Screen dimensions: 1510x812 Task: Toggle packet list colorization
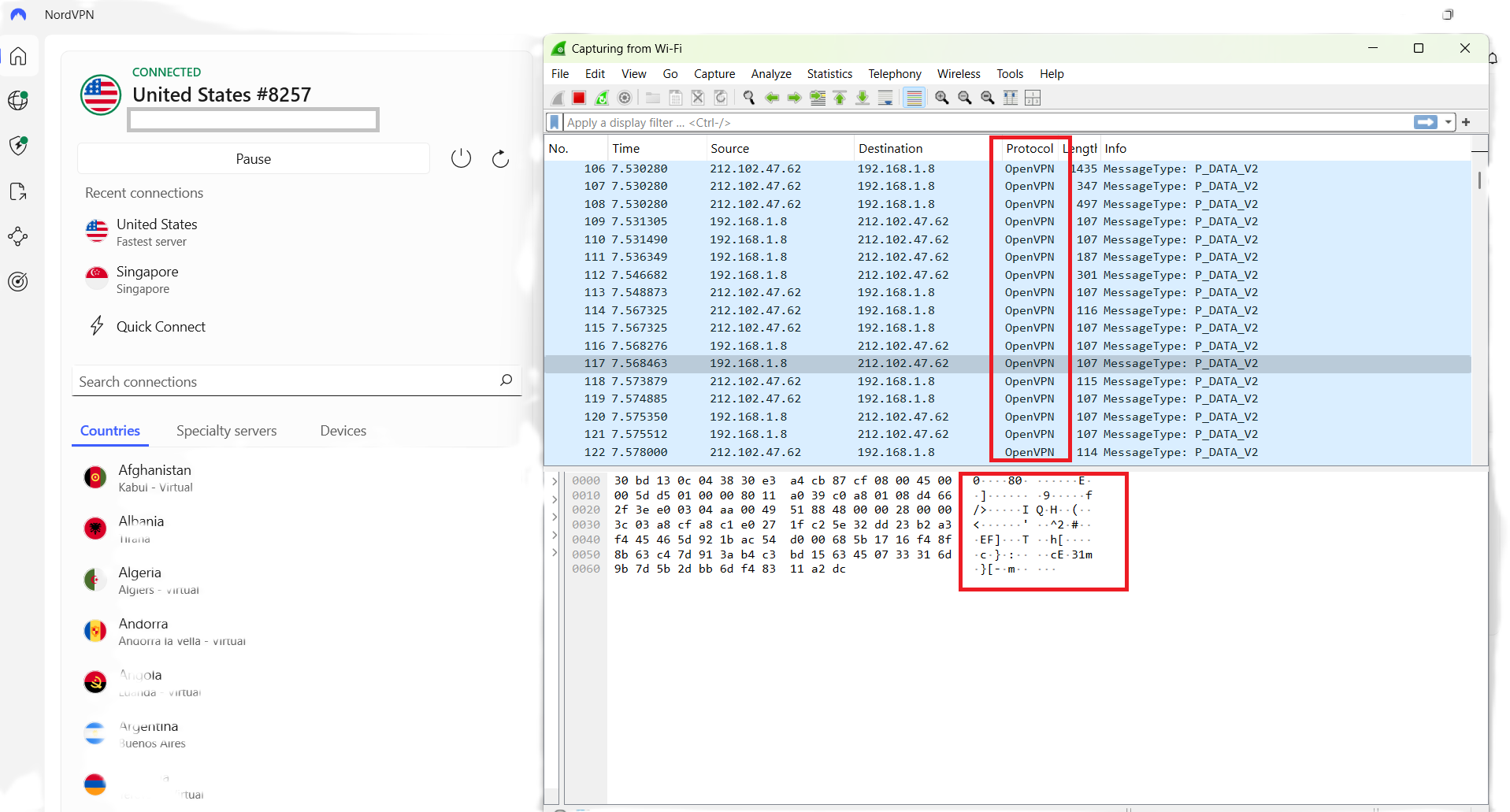914,98
